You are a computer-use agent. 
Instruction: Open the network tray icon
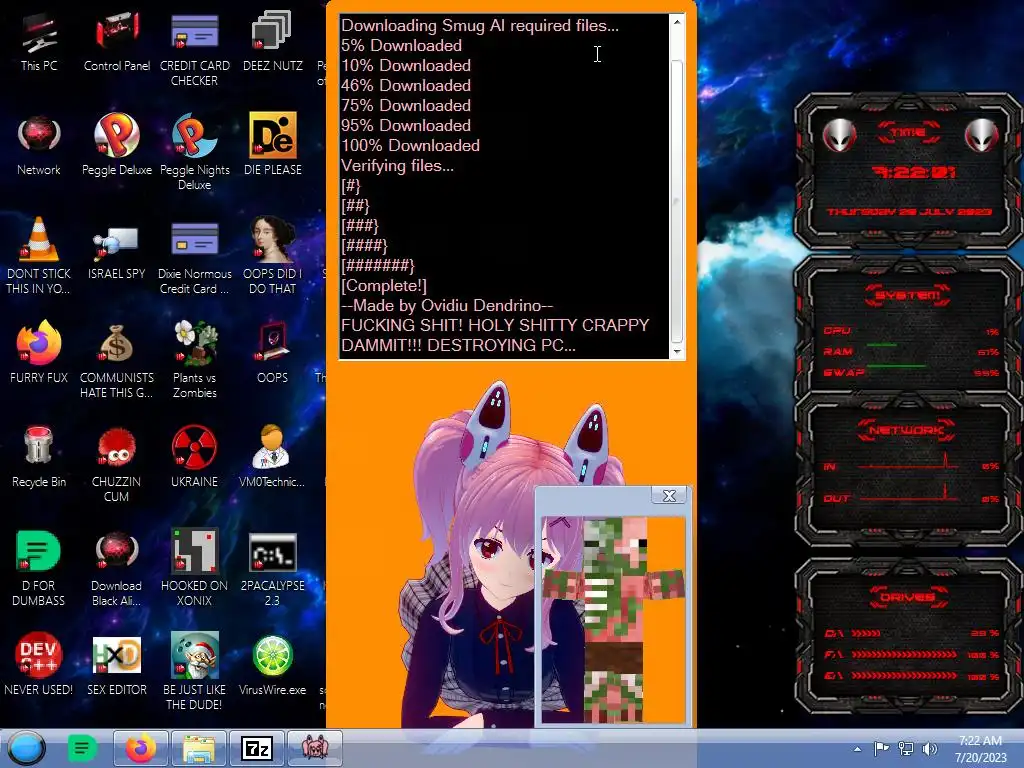point(906,749)
